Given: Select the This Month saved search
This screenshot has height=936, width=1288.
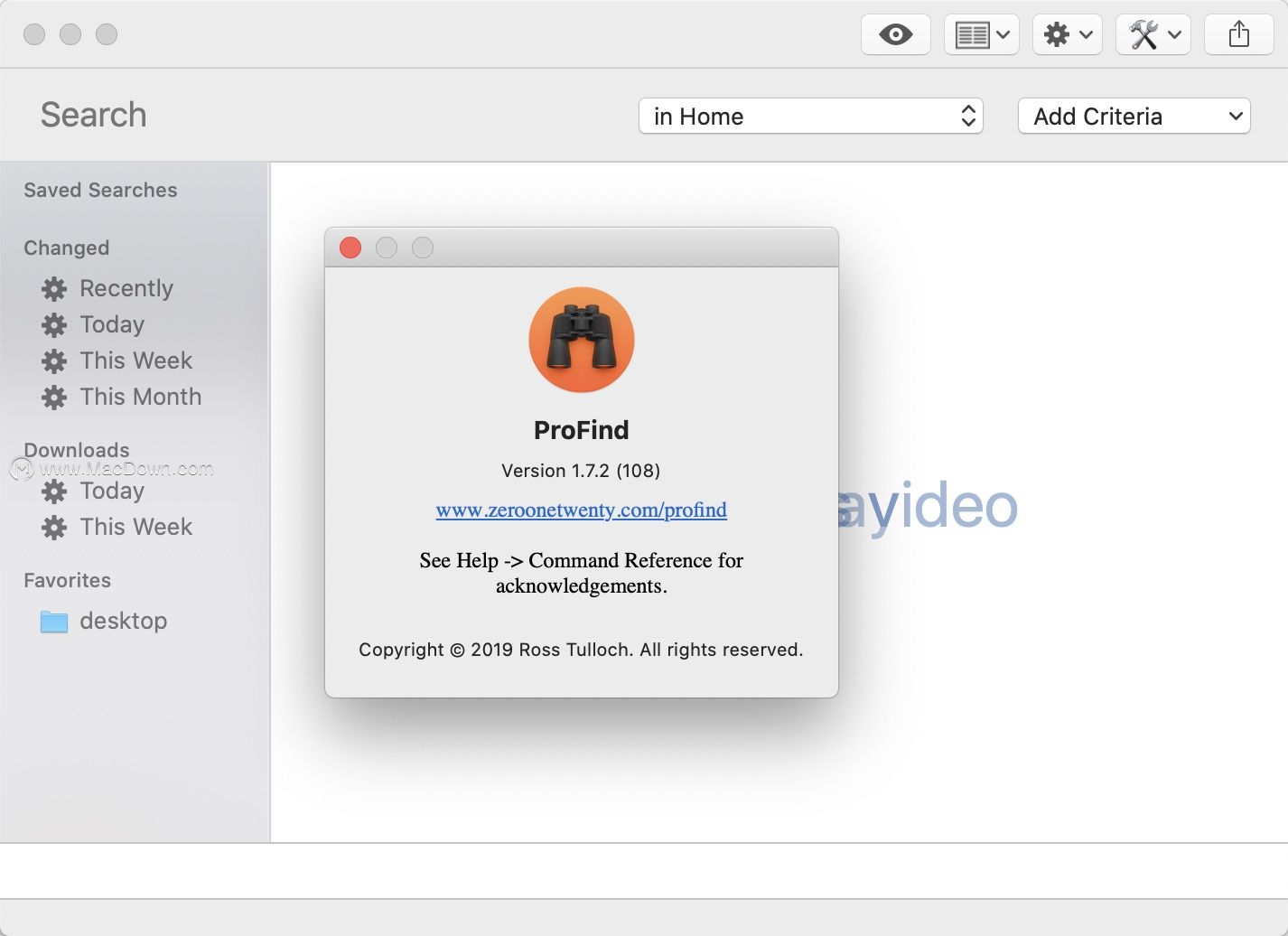Looking at the screenshot, I should coord(141,397).
